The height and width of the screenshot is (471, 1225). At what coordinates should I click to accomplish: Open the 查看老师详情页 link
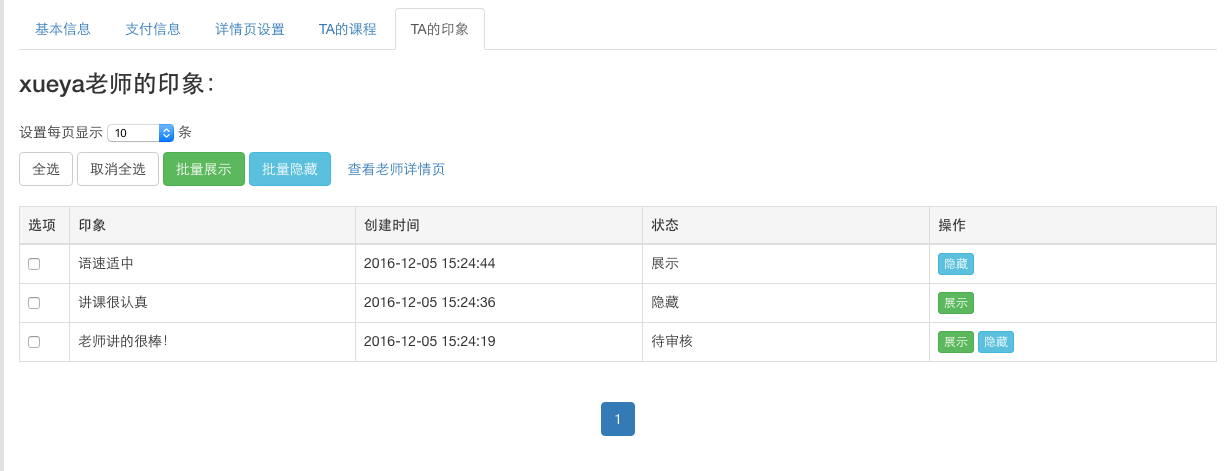coord(396,169)
